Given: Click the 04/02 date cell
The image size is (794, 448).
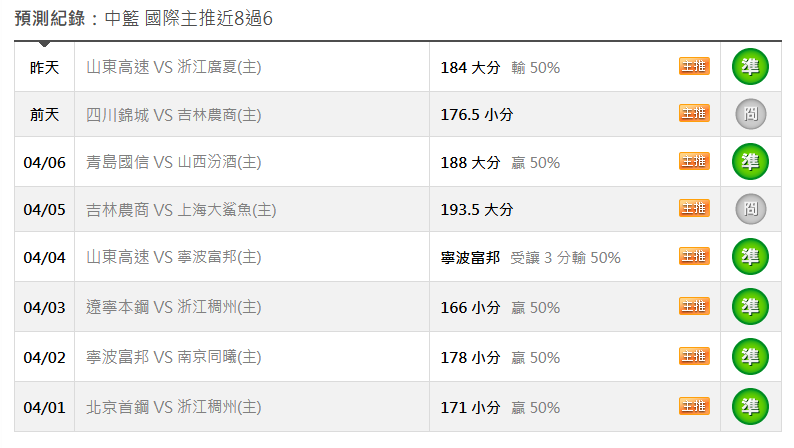Looking at the screenshot, I should click(44, 357).
